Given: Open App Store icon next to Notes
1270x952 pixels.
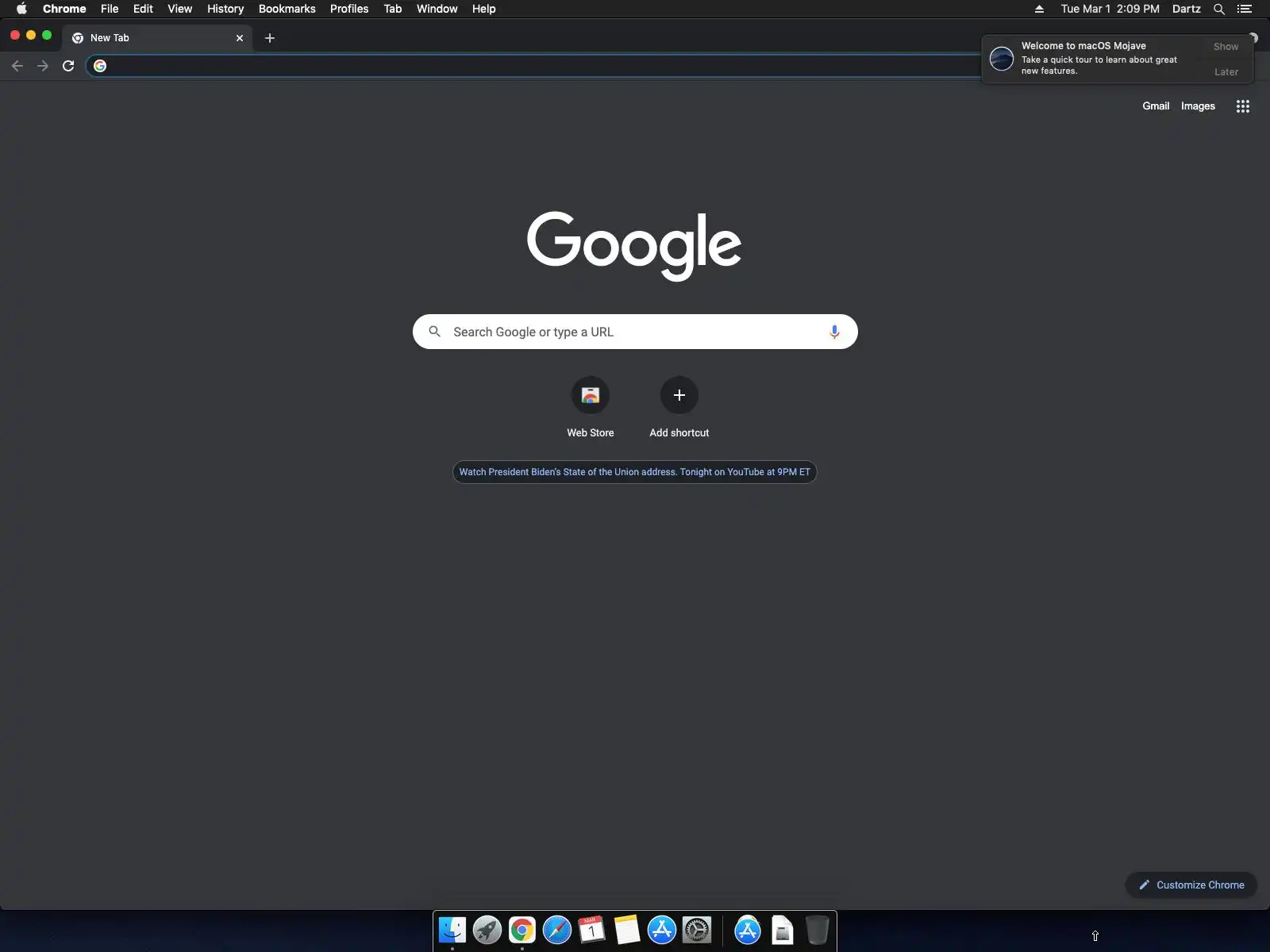Looking at the screenshot, I should tap(662, 930).
